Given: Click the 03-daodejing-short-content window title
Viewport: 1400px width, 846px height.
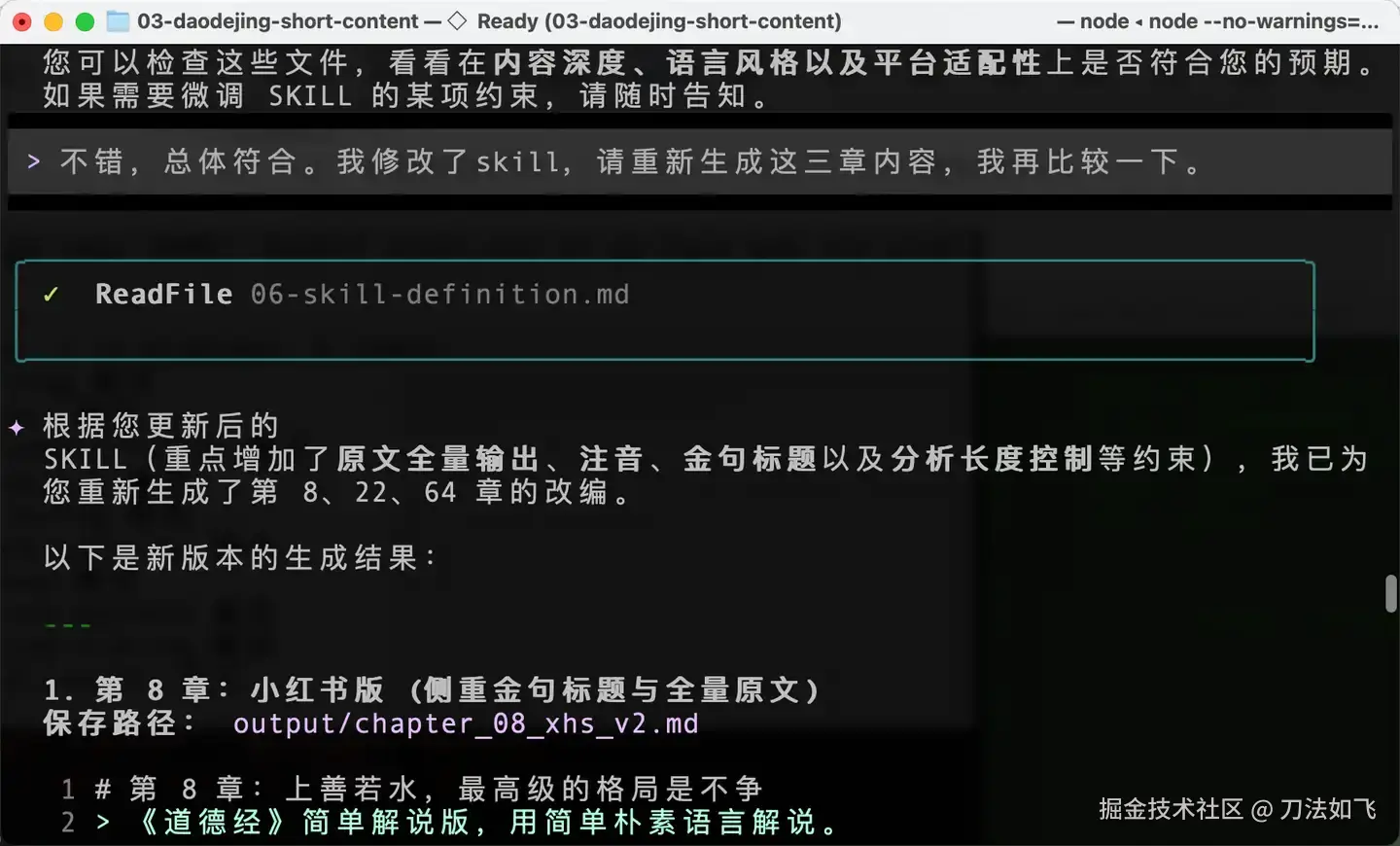Looking at the screenshot, I should point(278,20).
